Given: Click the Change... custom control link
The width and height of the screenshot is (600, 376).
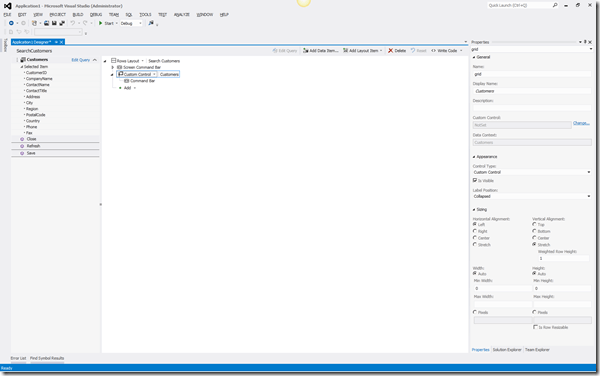Looking at the screenshot, I should 581,123.
